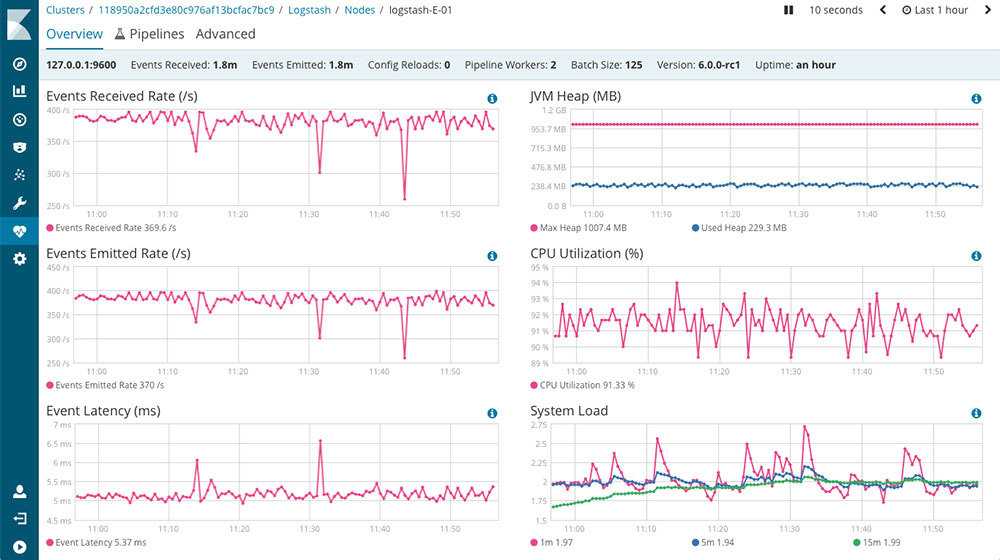1000x560 pixels.
Task: Toggle the 1m load legend series
Action: [x=552, y=543]
